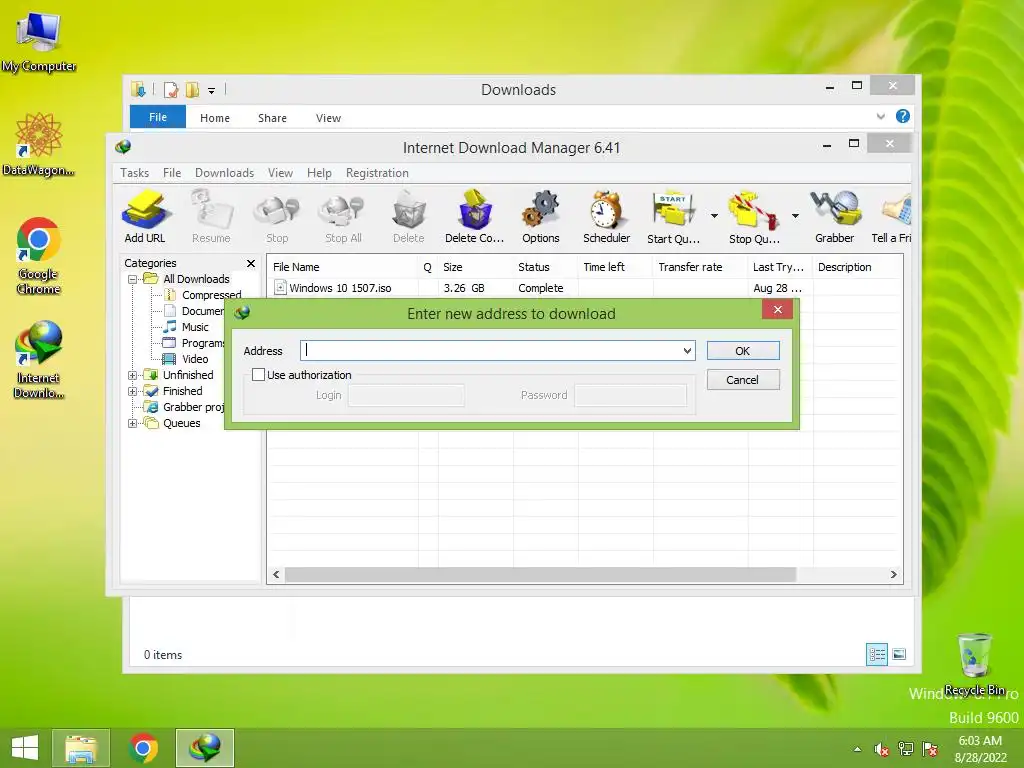Click the Stop Queue toolbar icon
The width and height of the screenshot is (1024, 768).
(x=754, y=217)
